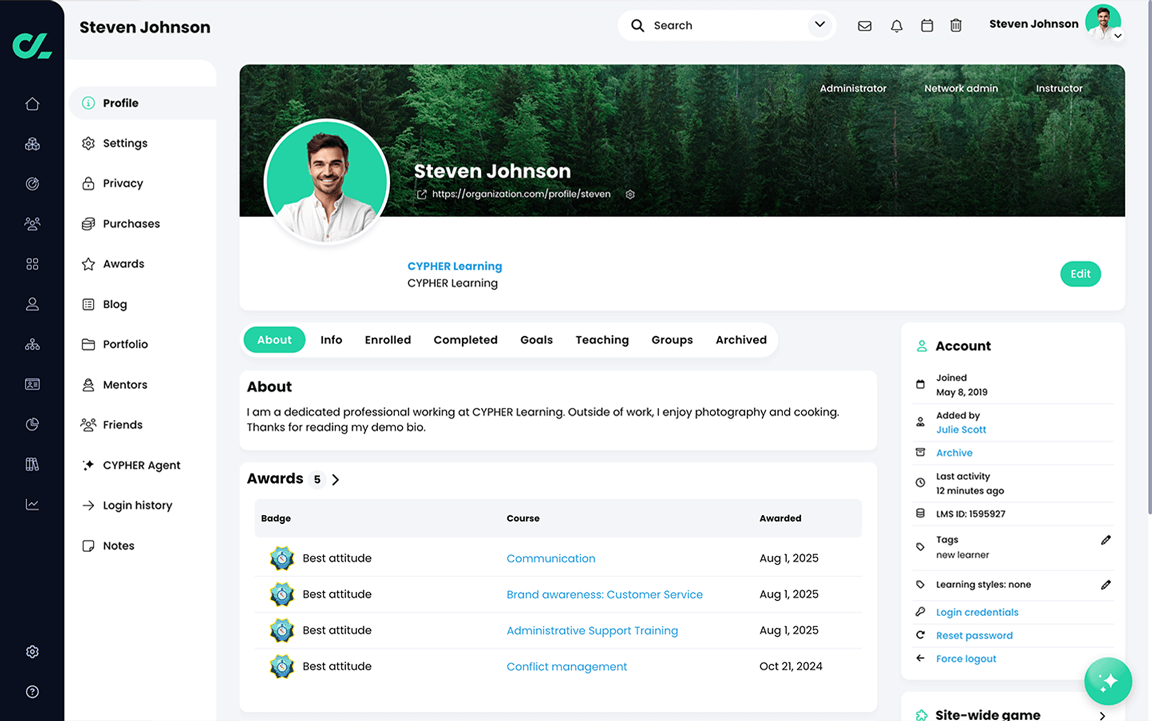Open the line graph analytics icon
Screen dimensions: 1152x721
coord(32,504)
